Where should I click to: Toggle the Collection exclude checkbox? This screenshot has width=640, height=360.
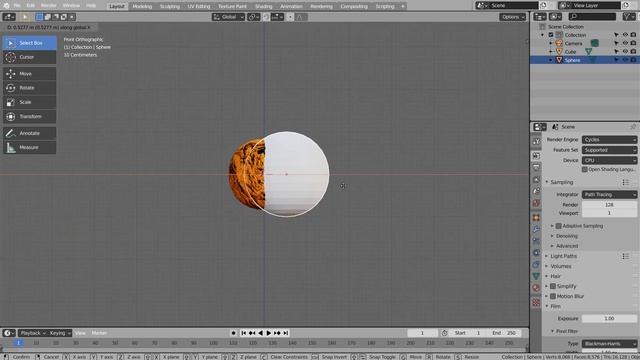(x=551, y=35)
